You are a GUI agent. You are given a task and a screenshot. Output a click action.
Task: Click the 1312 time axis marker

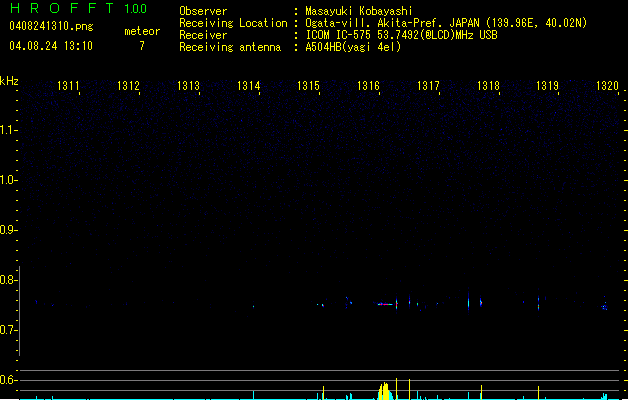128,86
